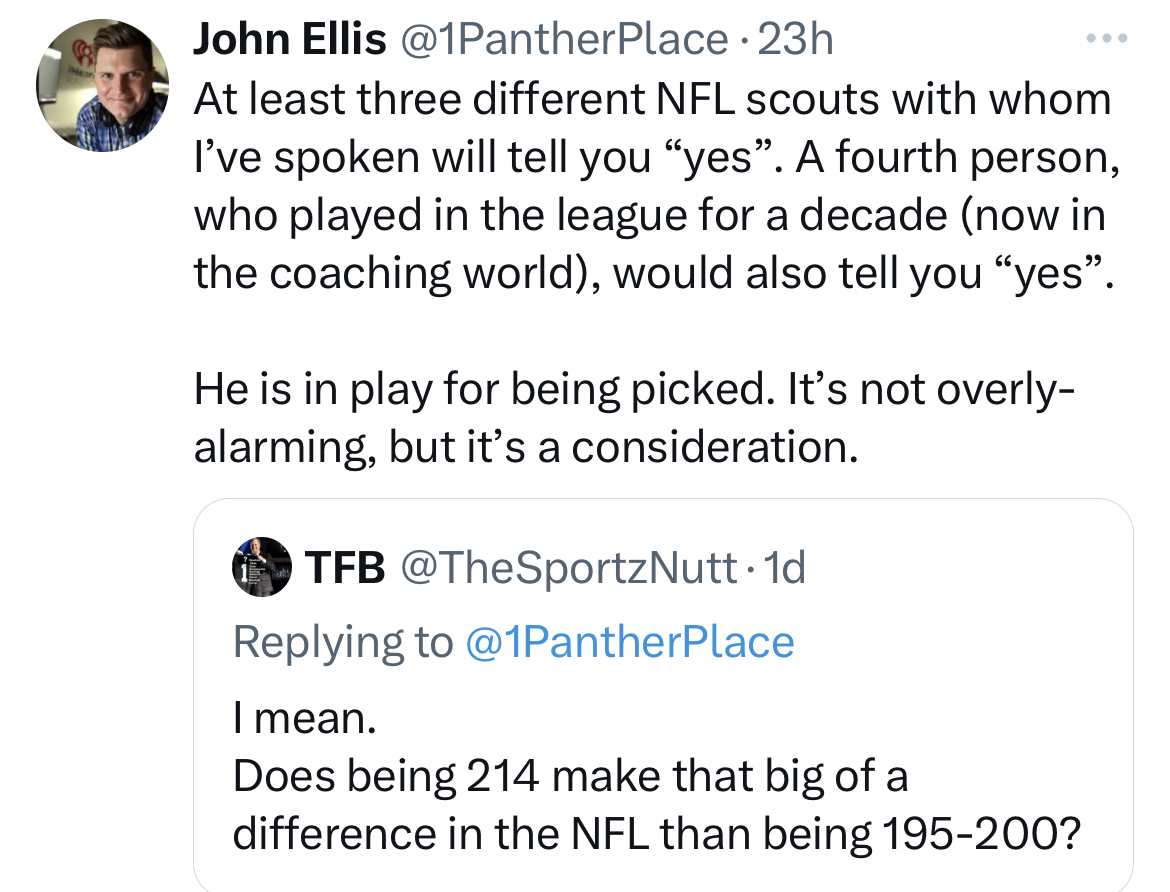Click the @1PantherPlace handle beside John Ellis
Image resolution: width=1170 pixels, height=892 pixels.
click(x=564, y=40)
